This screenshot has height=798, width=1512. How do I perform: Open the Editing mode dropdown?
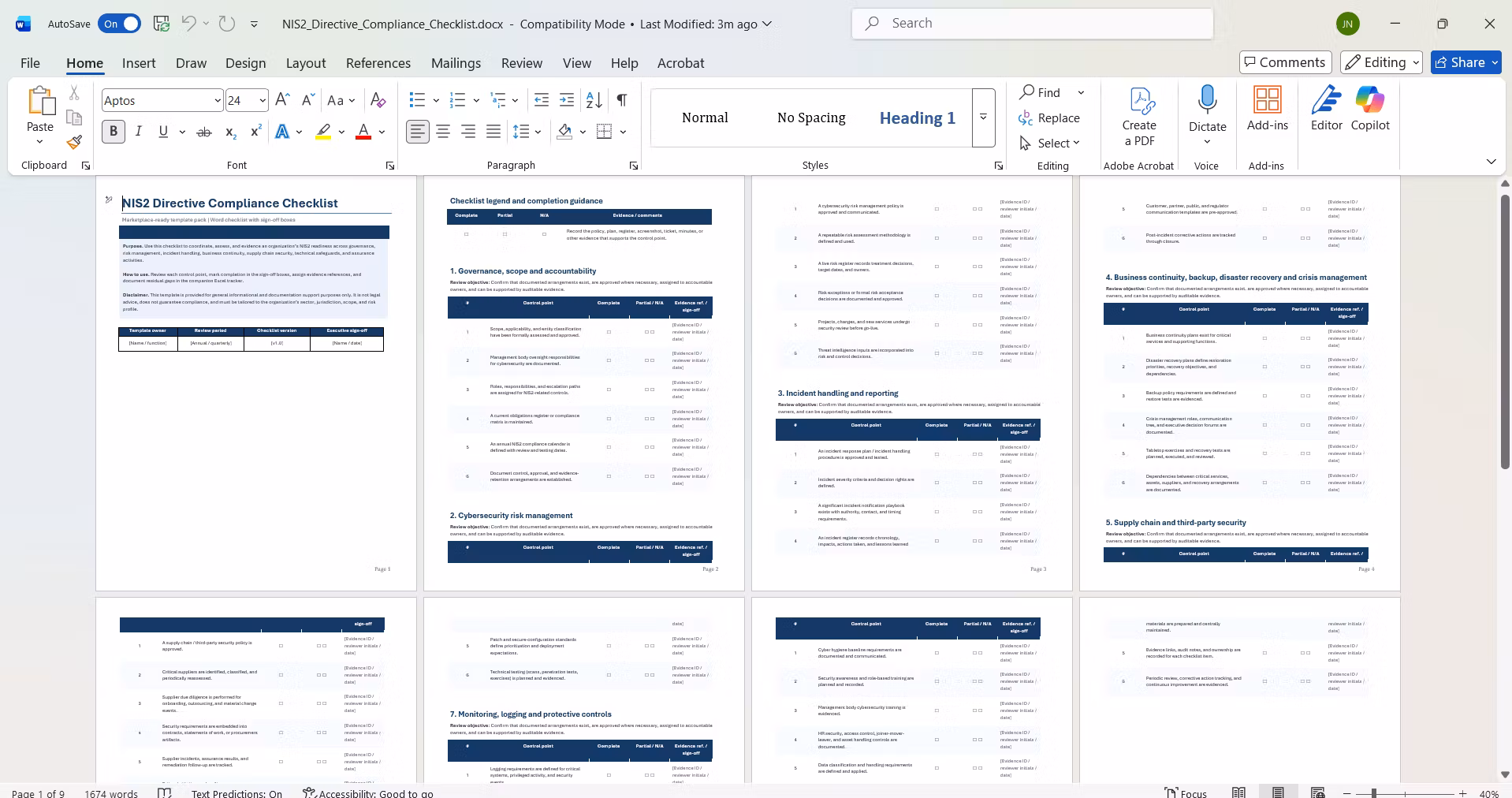click(1382, 62)
